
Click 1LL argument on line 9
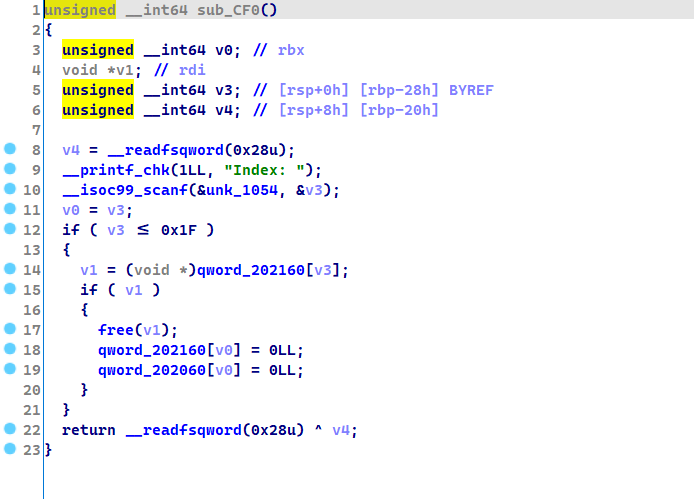pos(192,170)
